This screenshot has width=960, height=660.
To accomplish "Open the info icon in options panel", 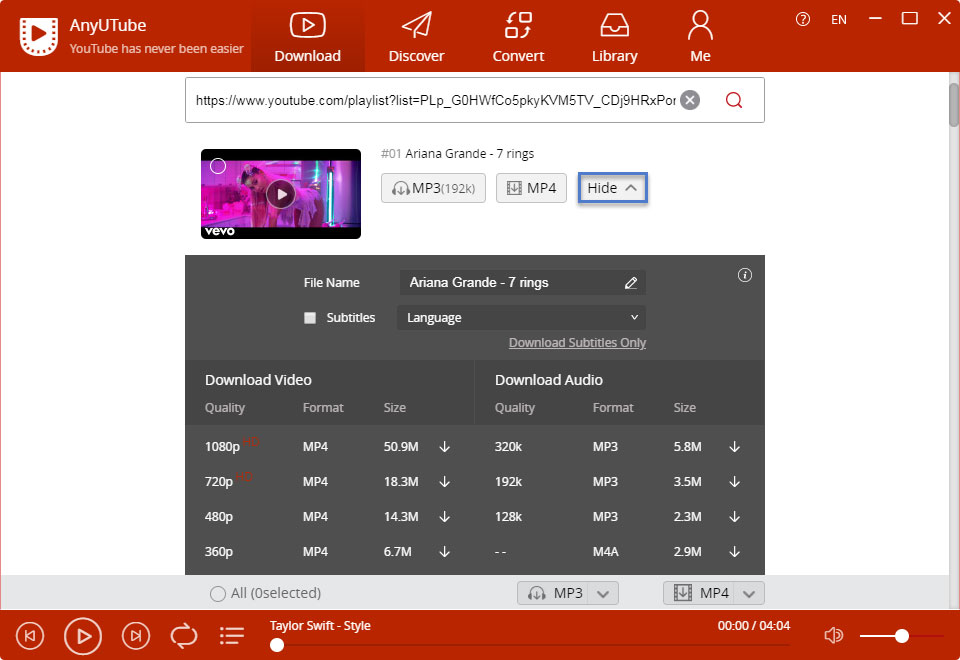I will (x=744, y=275).
